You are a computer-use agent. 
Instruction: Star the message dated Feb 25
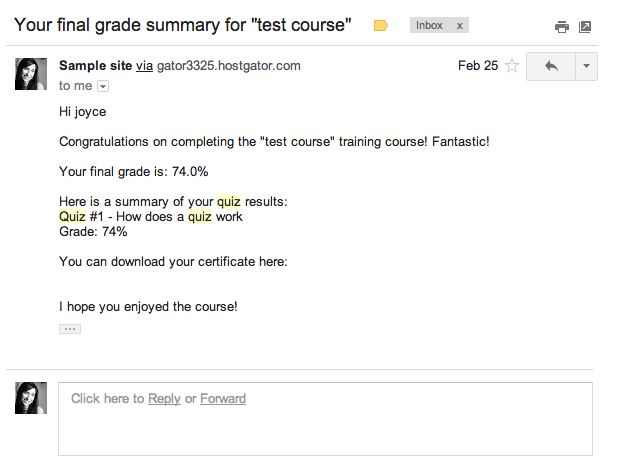click(512, 66)
